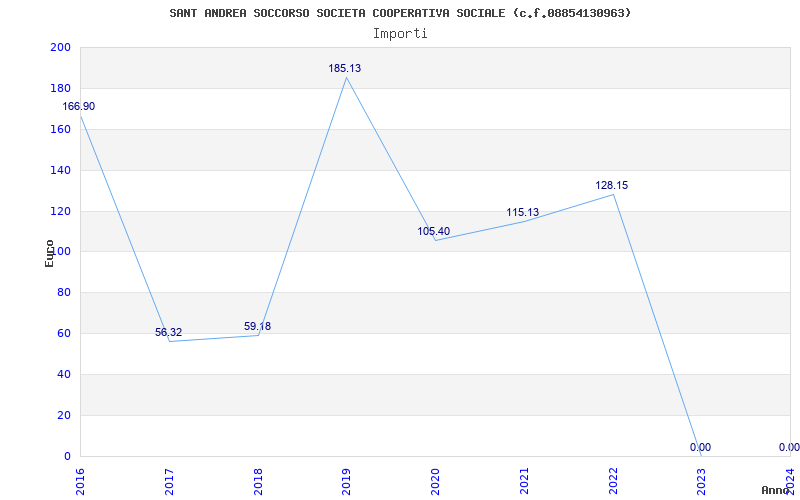This screenshot has width=800, height=500.
Task: Select the 56.32 data label
Action: click(168, 333)
